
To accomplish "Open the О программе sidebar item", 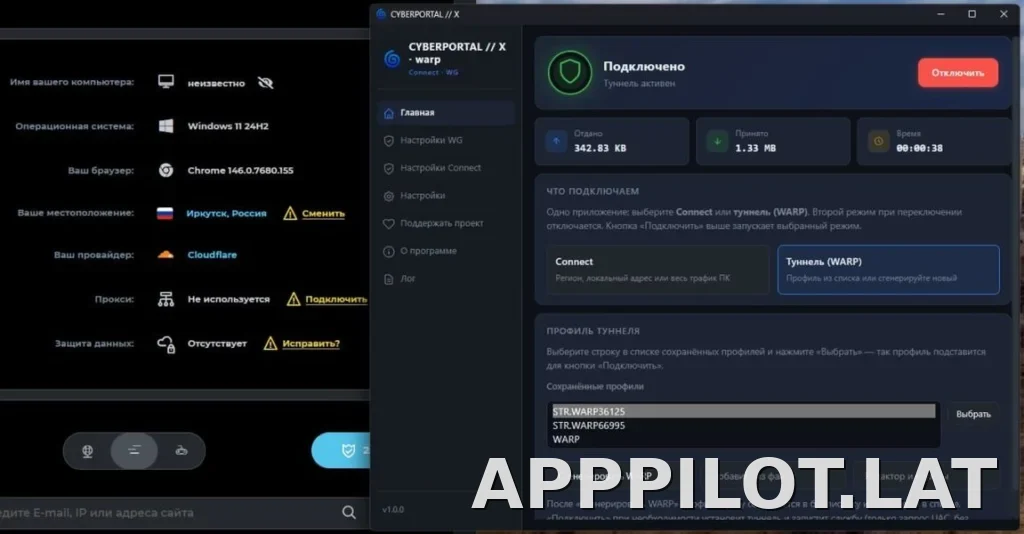I will [446, 251].
